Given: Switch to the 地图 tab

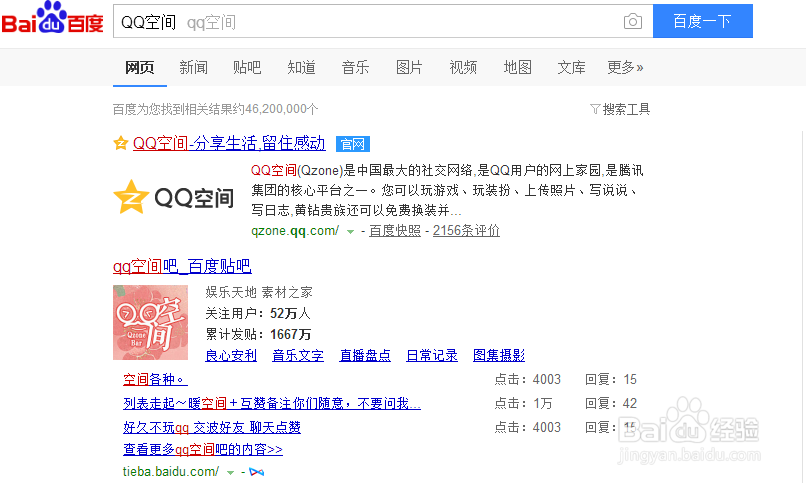Looking at the screenshot, I should pyautogui.click(x=517, y=67).
